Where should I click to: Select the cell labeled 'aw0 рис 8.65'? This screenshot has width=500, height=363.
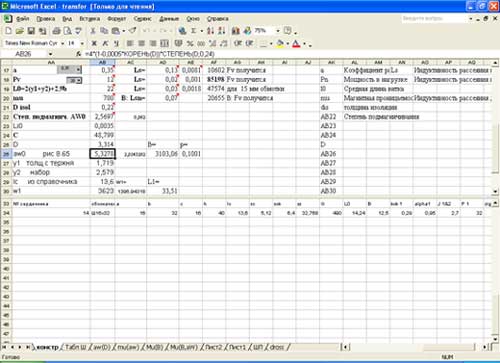(51, 154)
